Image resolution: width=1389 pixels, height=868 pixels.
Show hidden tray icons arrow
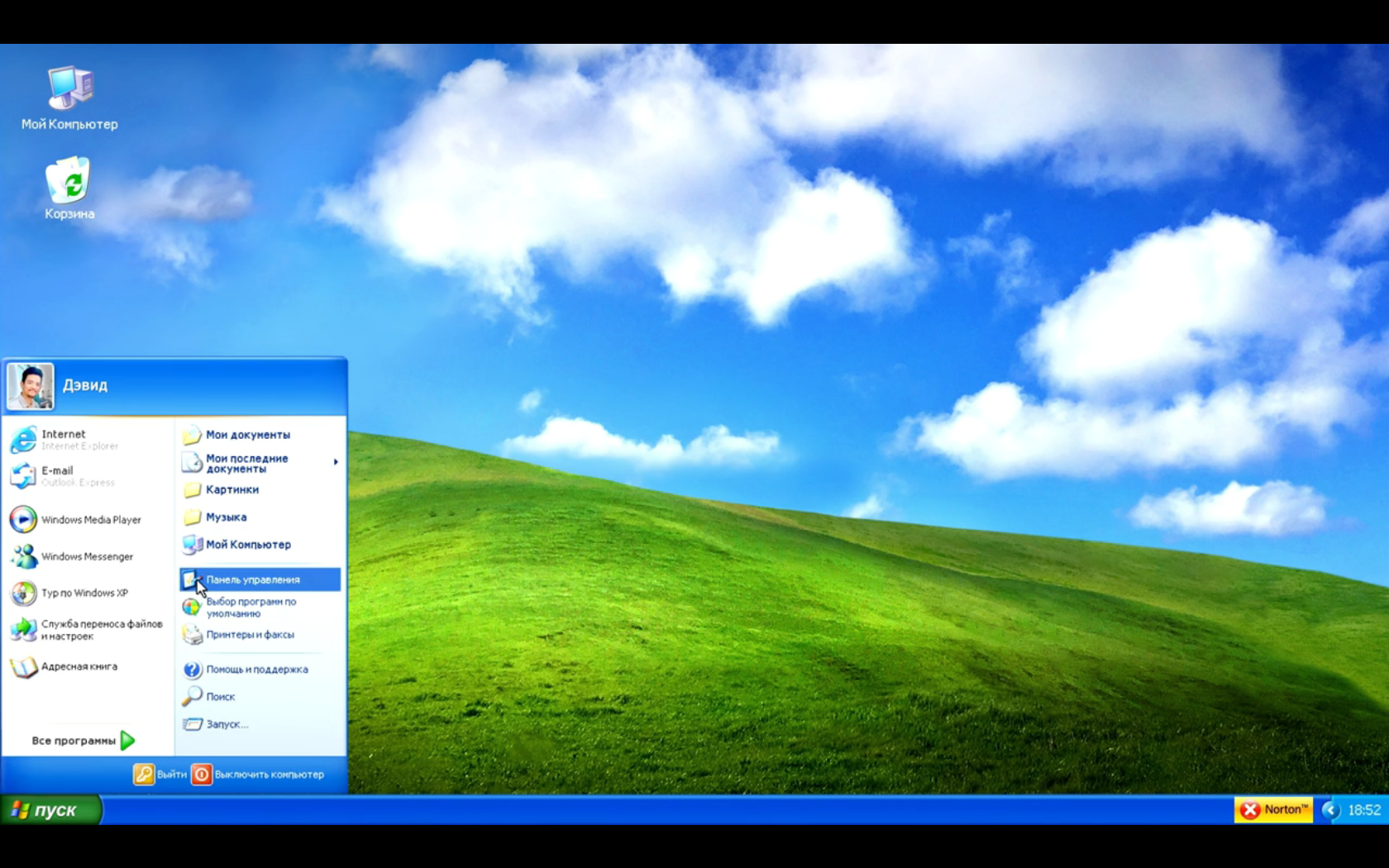coord(1330,810)
